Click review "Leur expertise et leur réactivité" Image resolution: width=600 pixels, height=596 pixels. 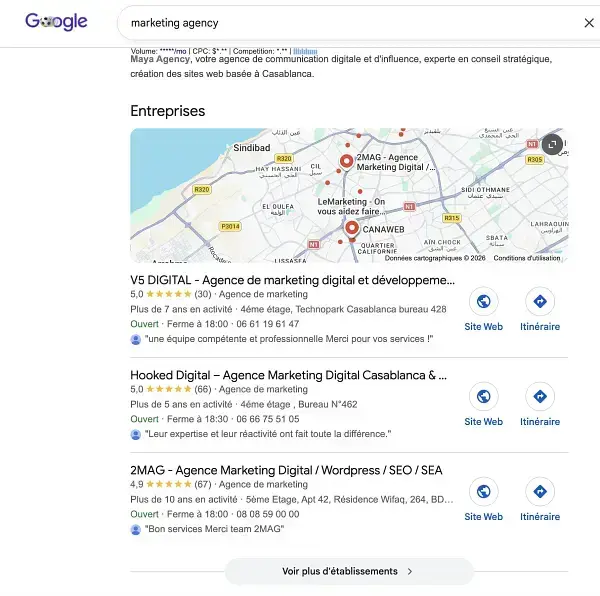[x=268, y=434]
